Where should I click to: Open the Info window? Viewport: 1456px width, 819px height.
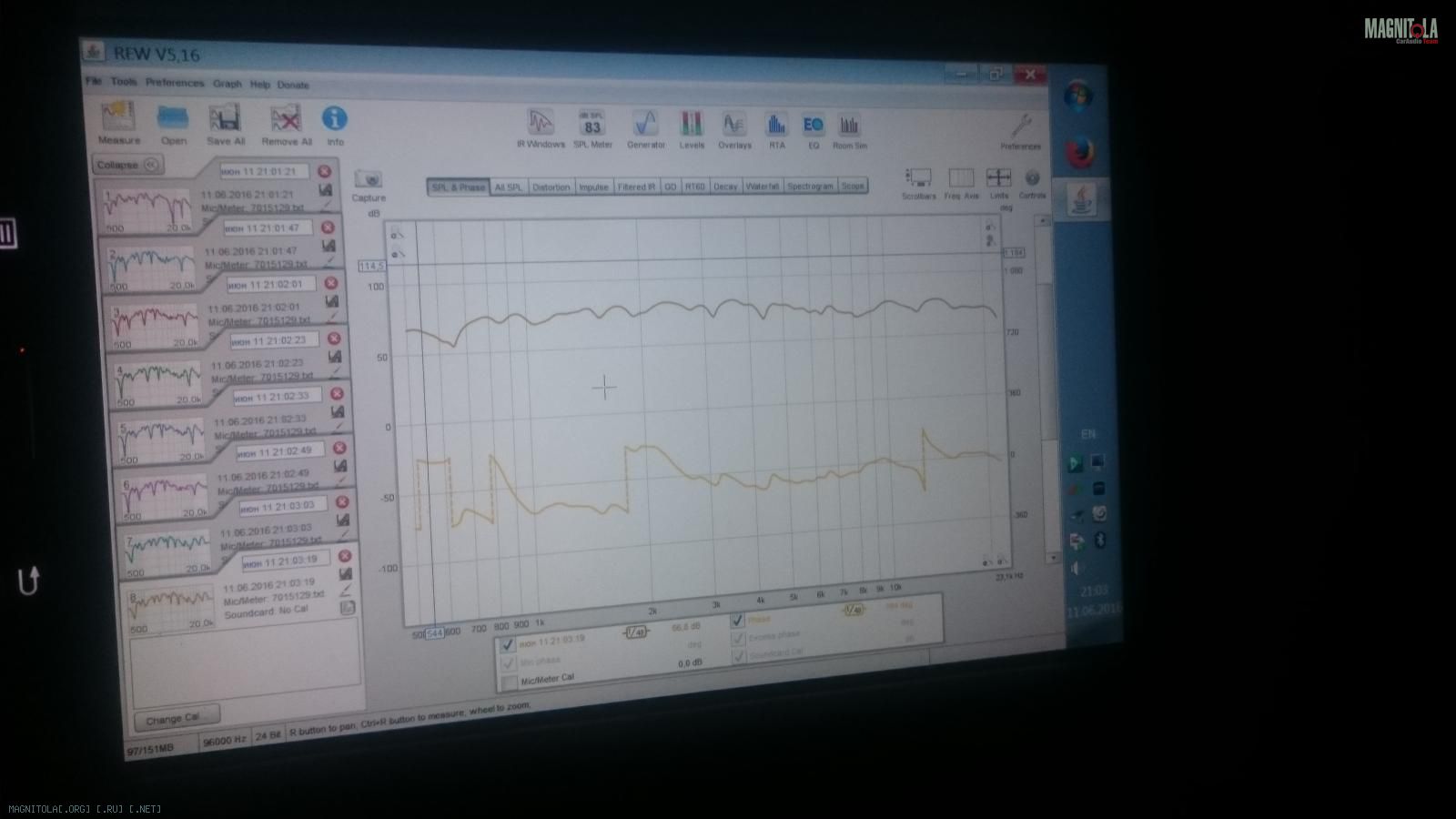[335, 125]
